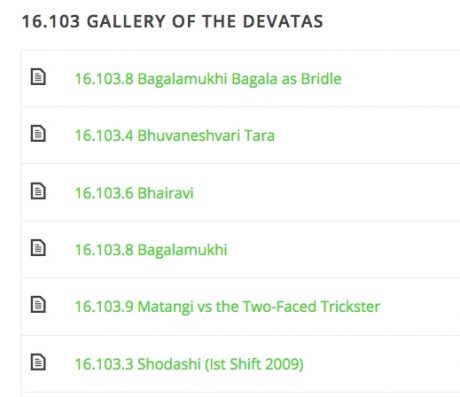The width and height of the screenshot is (460, 397).
Task: Click the page icon beside 16.103.6 Bhairavi
Action: (38, 191)
